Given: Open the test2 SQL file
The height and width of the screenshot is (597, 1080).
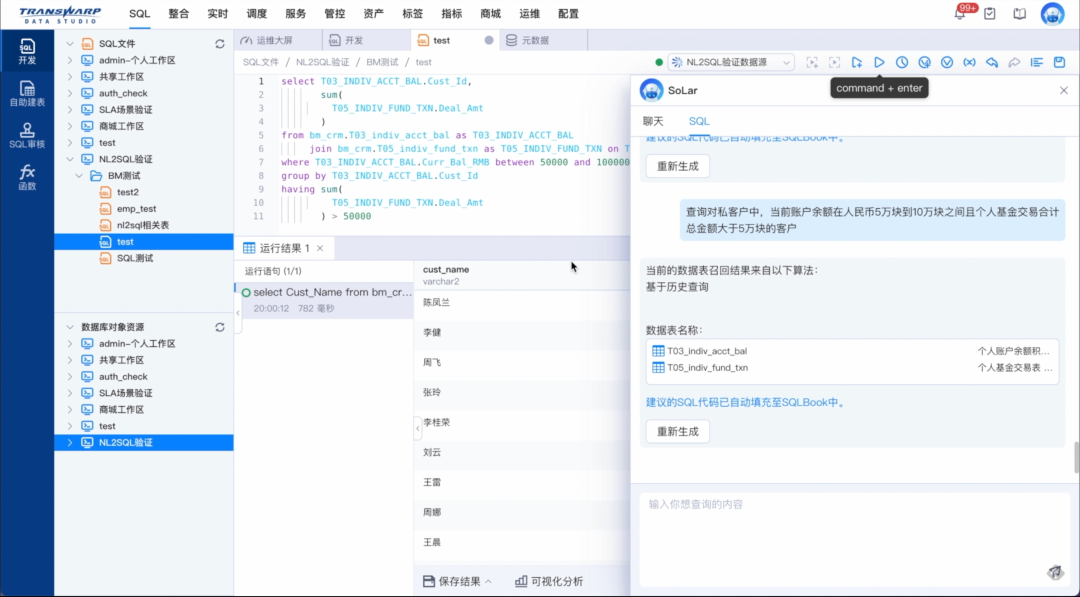Looking at the screenshot, I should tap(127, 192).
